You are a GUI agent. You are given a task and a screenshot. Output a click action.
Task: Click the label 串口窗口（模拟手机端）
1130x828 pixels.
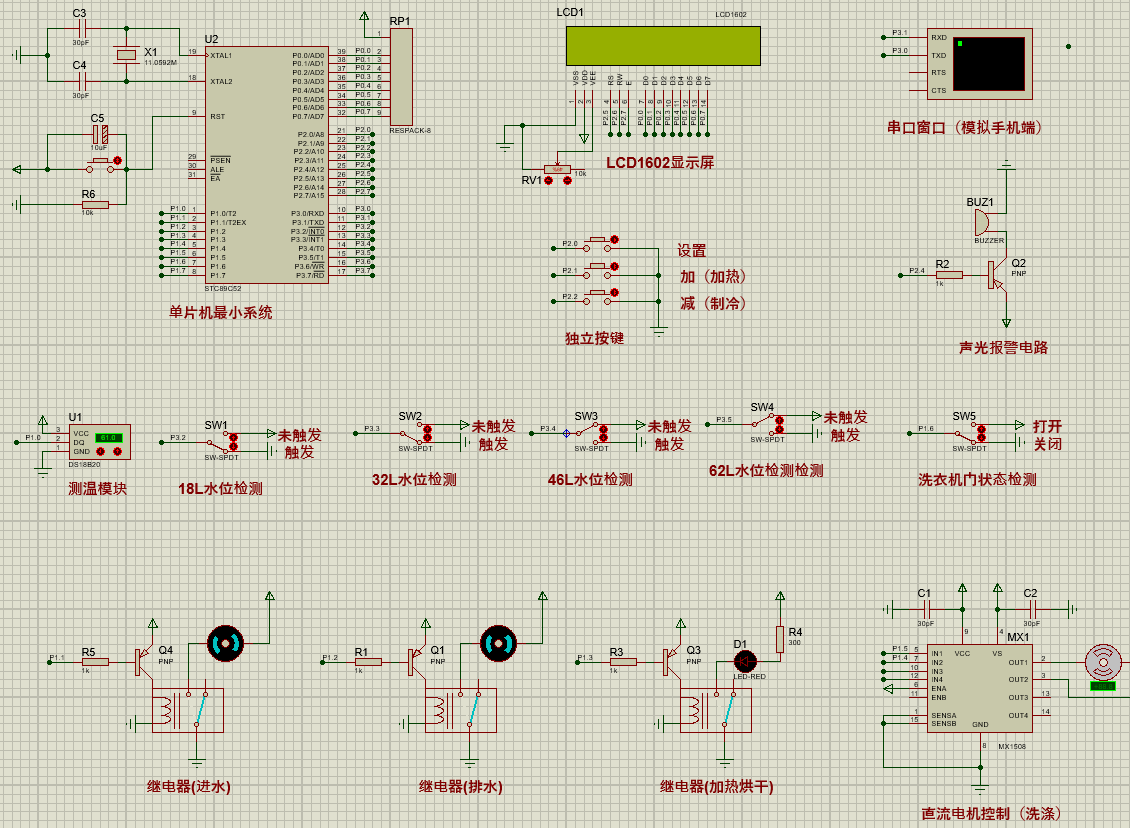tap(965, 128)
